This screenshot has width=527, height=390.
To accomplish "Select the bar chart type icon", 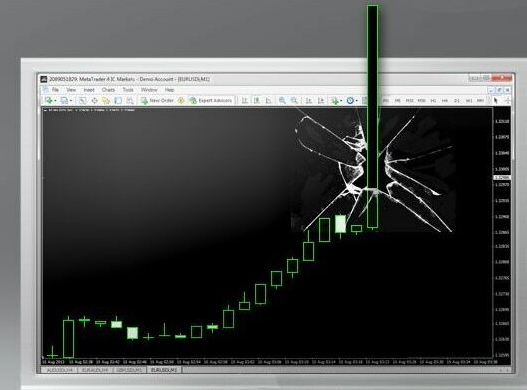I will [x=245, y=100].
